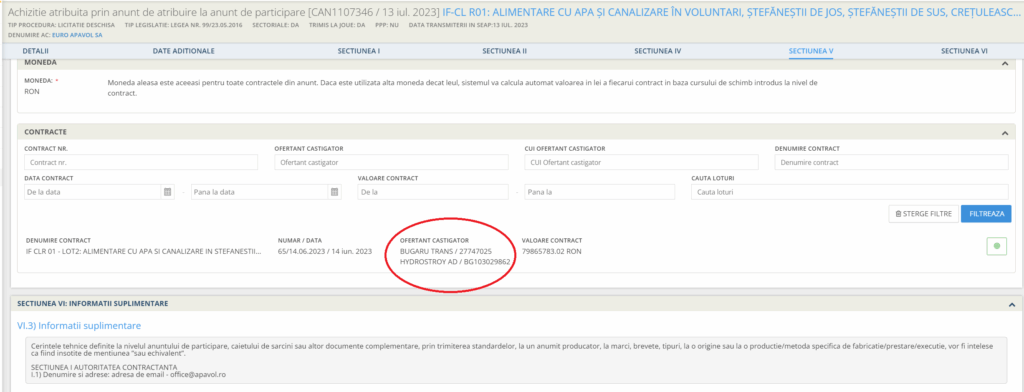Click the Cauta loturi search field
The height and width of the screenshot is (392, 1024).
pos(850,192)
